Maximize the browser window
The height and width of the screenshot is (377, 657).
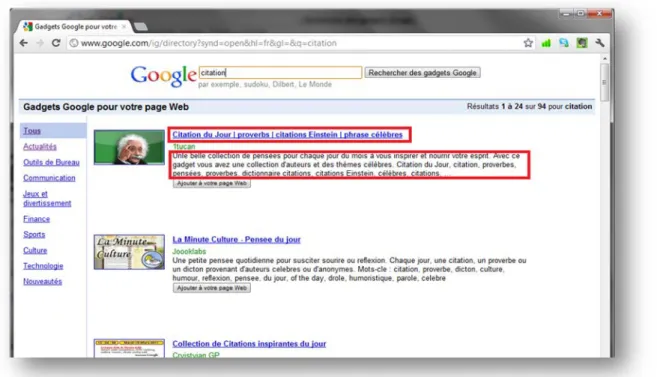(580, 14)
